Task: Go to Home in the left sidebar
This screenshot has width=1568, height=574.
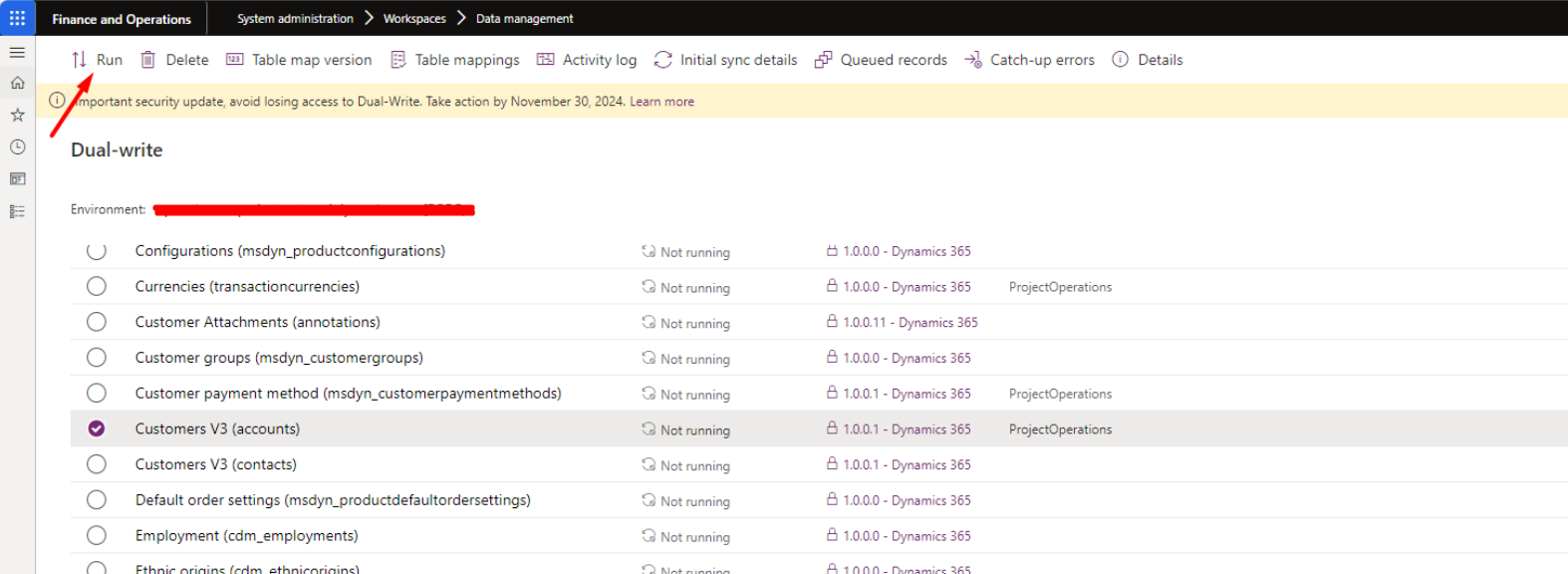Action: [17, 83]
